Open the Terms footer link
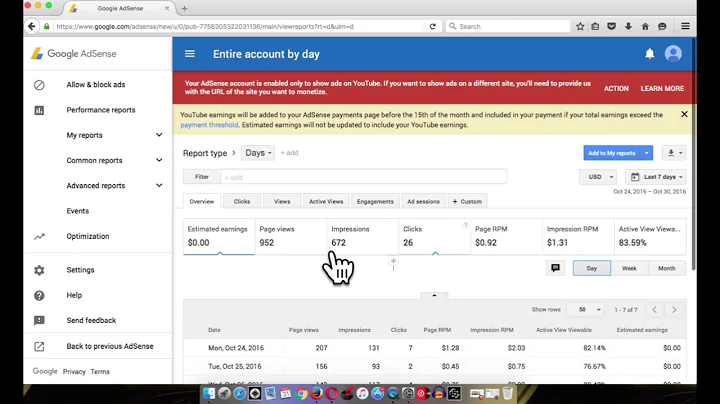720x404 pixels. [x=100, y=372]
